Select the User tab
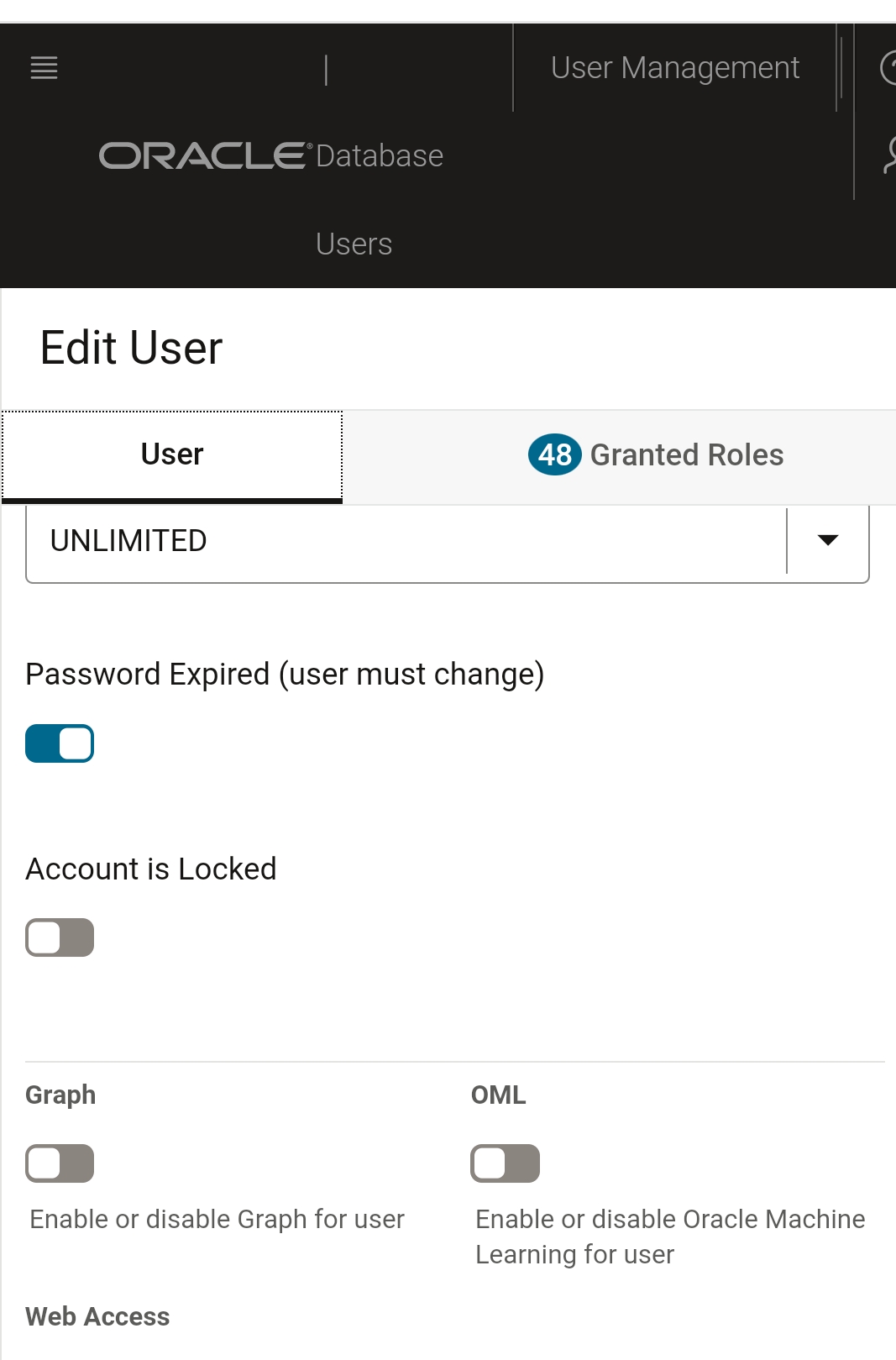Viewport: 896px width, 1360px height. (x=172, y=456)
